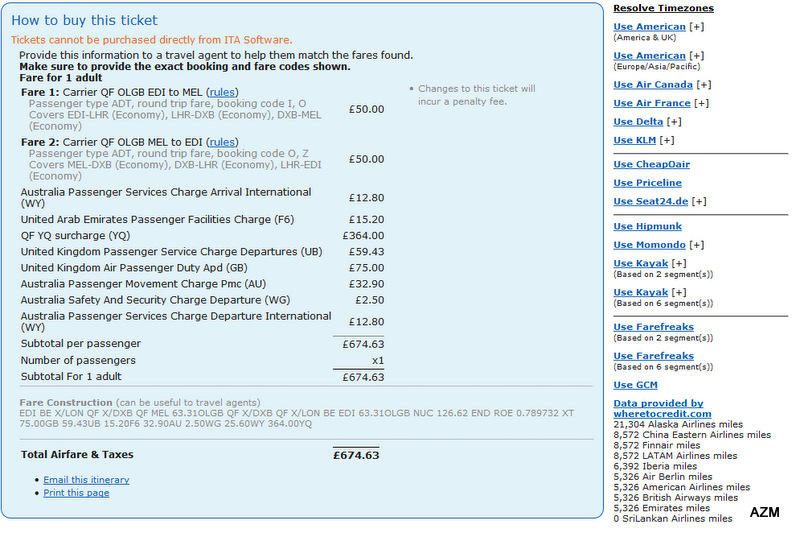This screenshot has width=800, height=537.
Task: Click the Use GCM link
Action: pyautogui.click(x=635, y=385)
